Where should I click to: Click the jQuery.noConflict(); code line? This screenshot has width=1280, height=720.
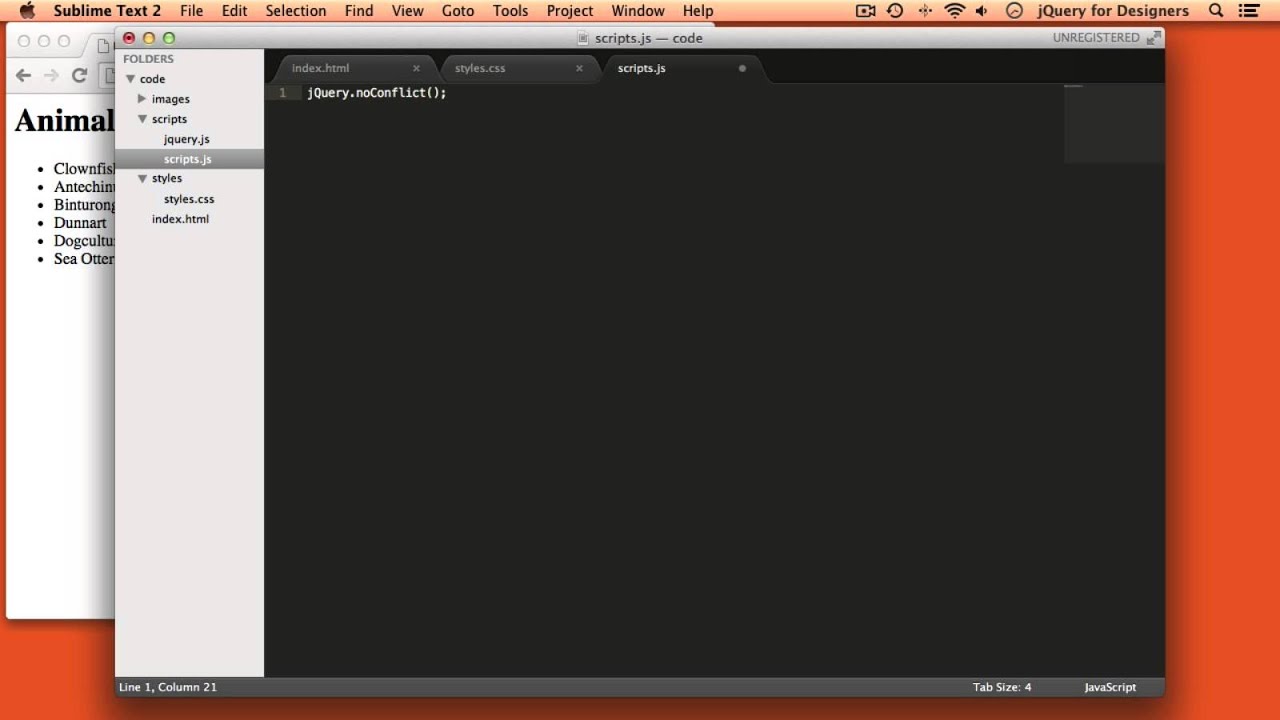pos(377,93)
